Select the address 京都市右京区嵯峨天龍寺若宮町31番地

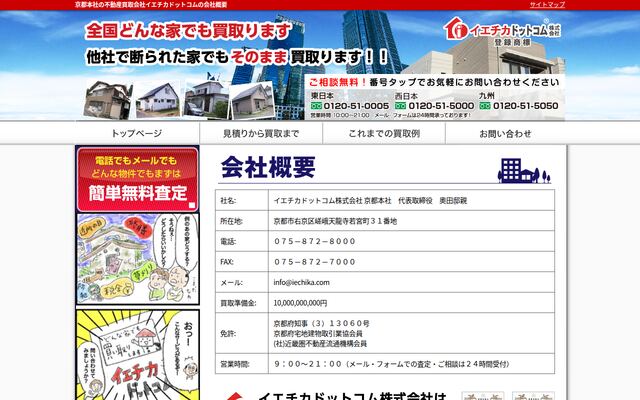(x=335, y=221)
